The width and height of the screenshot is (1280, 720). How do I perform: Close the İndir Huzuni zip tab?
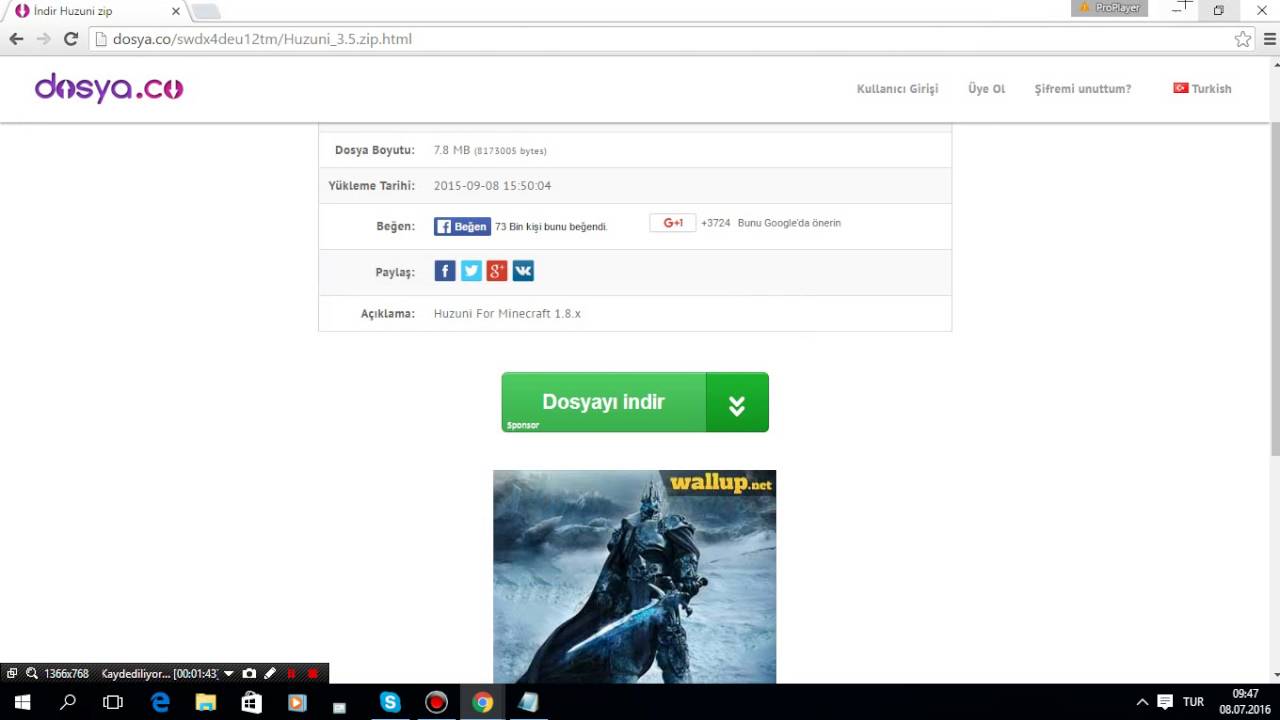coord(176,11)
